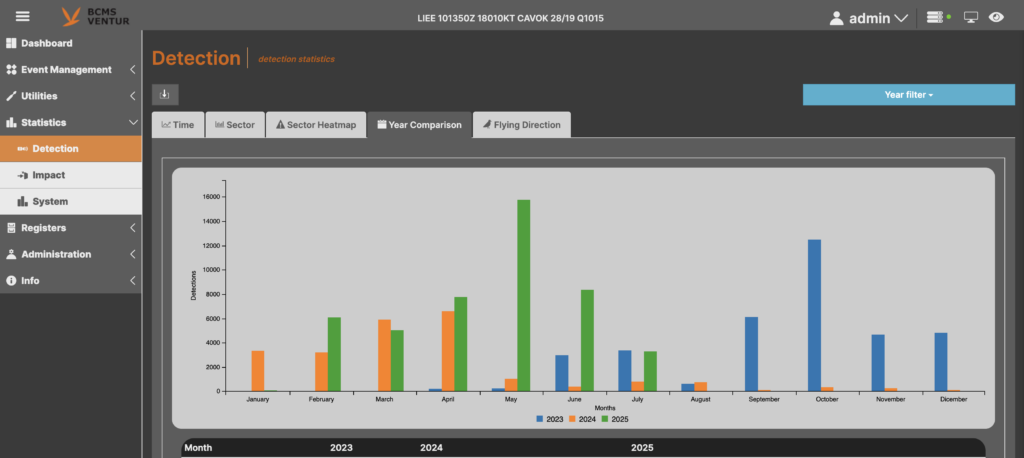This screenshot has width=1024, height=458.
Task: Expand Registers chevron arrow
Action: [x=133, y=228]
